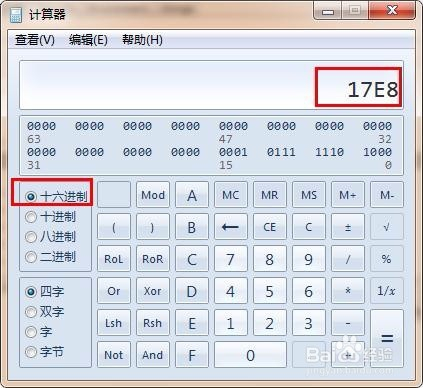This screenshot has height=388, width=423.
Task: Click the square root button
Action: [x=387, y=227]
